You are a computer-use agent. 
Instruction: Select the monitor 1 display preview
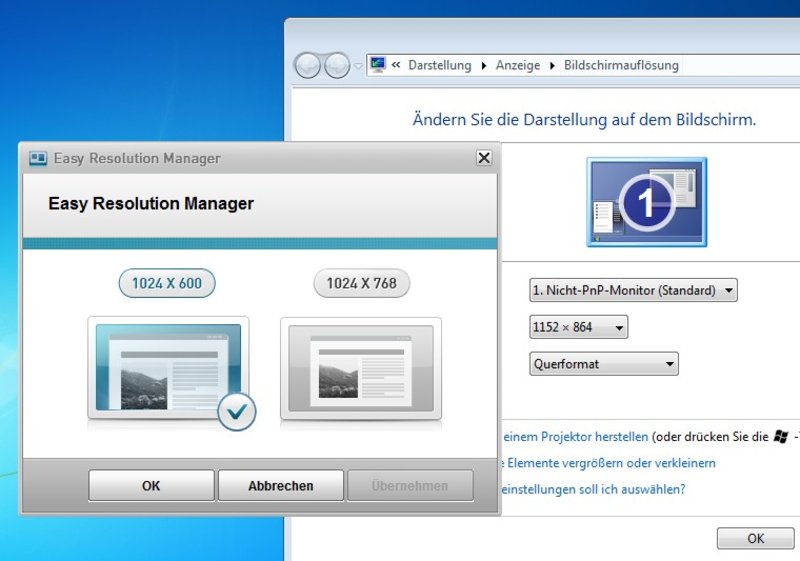click(x=646, y=202)
